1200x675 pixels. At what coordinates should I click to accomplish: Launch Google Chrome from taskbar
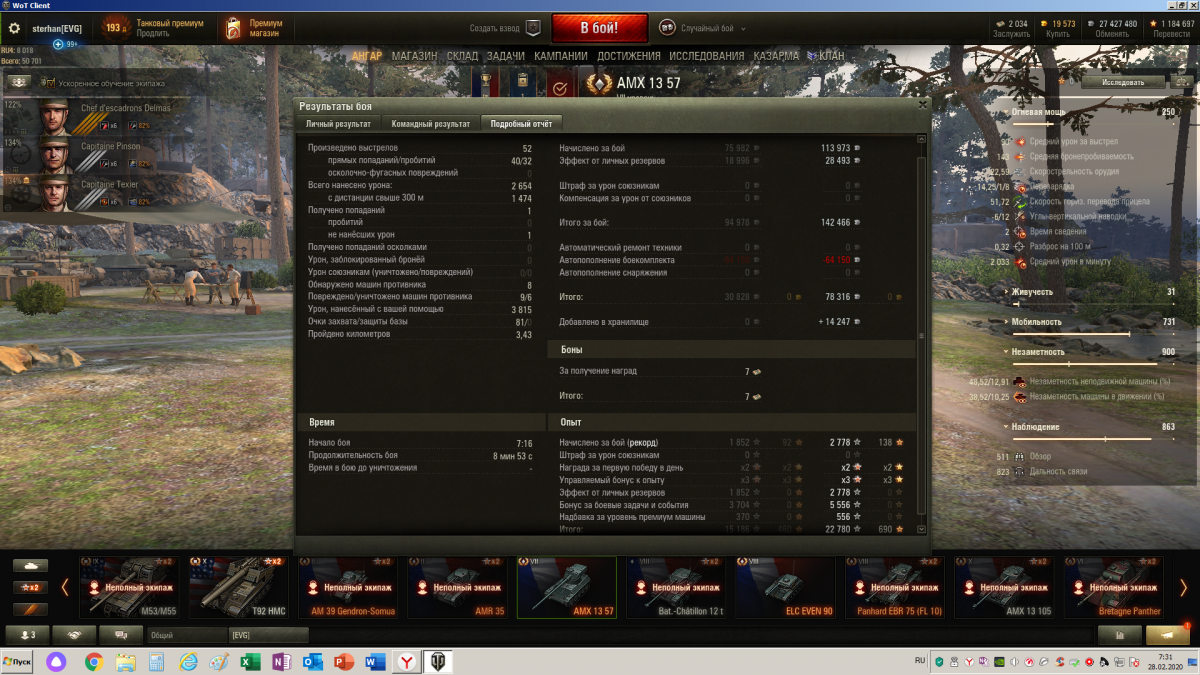point(93,662)
